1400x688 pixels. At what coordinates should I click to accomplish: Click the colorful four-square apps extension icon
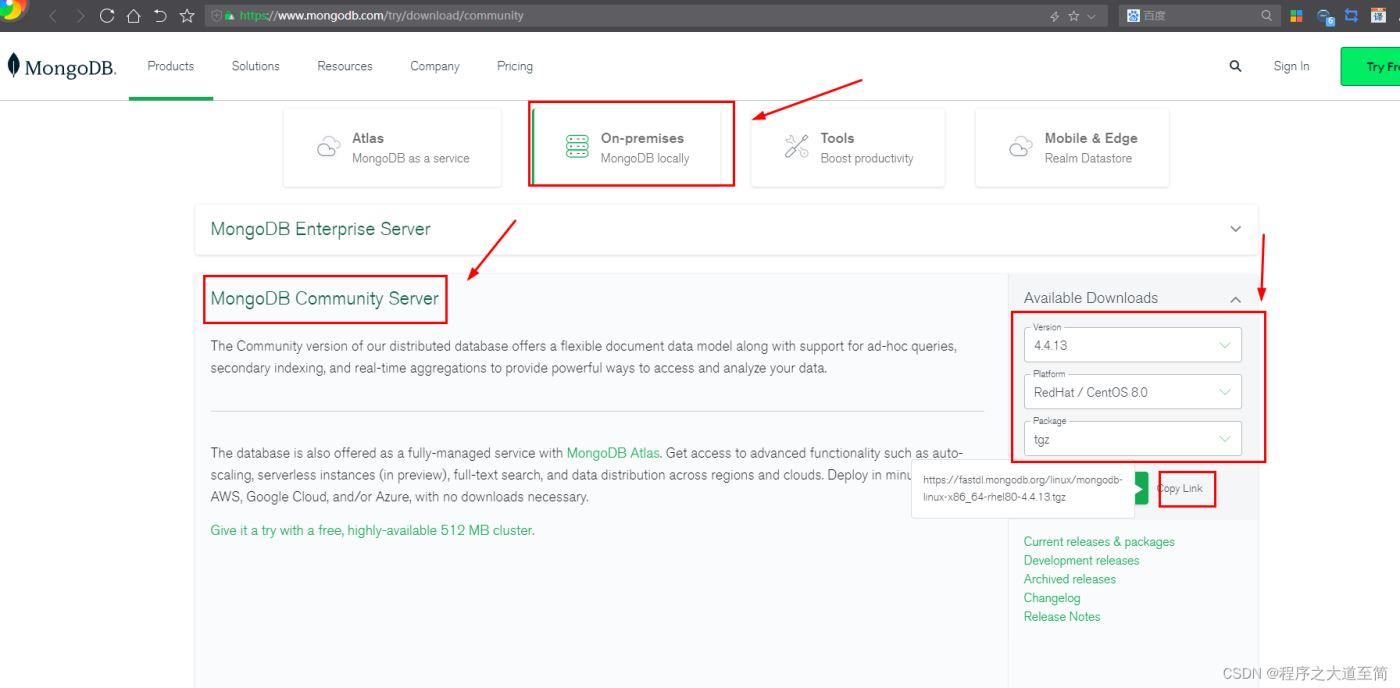[x=1296, y=16]
